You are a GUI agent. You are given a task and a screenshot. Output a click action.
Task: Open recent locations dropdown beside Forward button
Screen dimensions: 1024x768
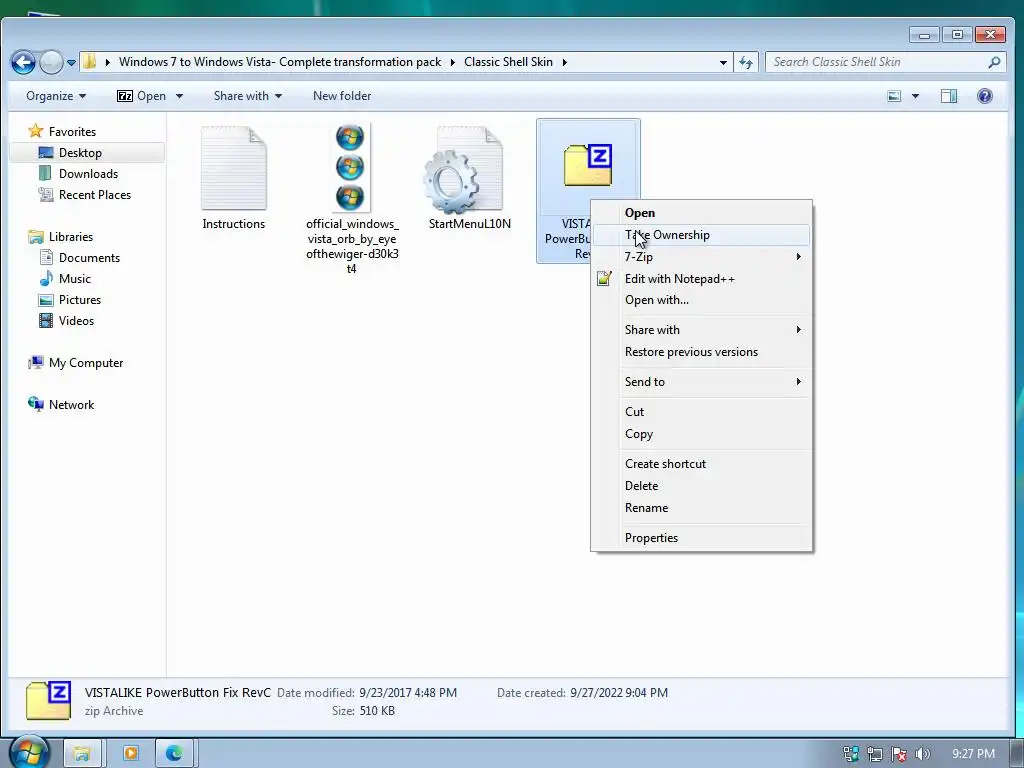pyautogui.click(x=71, y=63)
